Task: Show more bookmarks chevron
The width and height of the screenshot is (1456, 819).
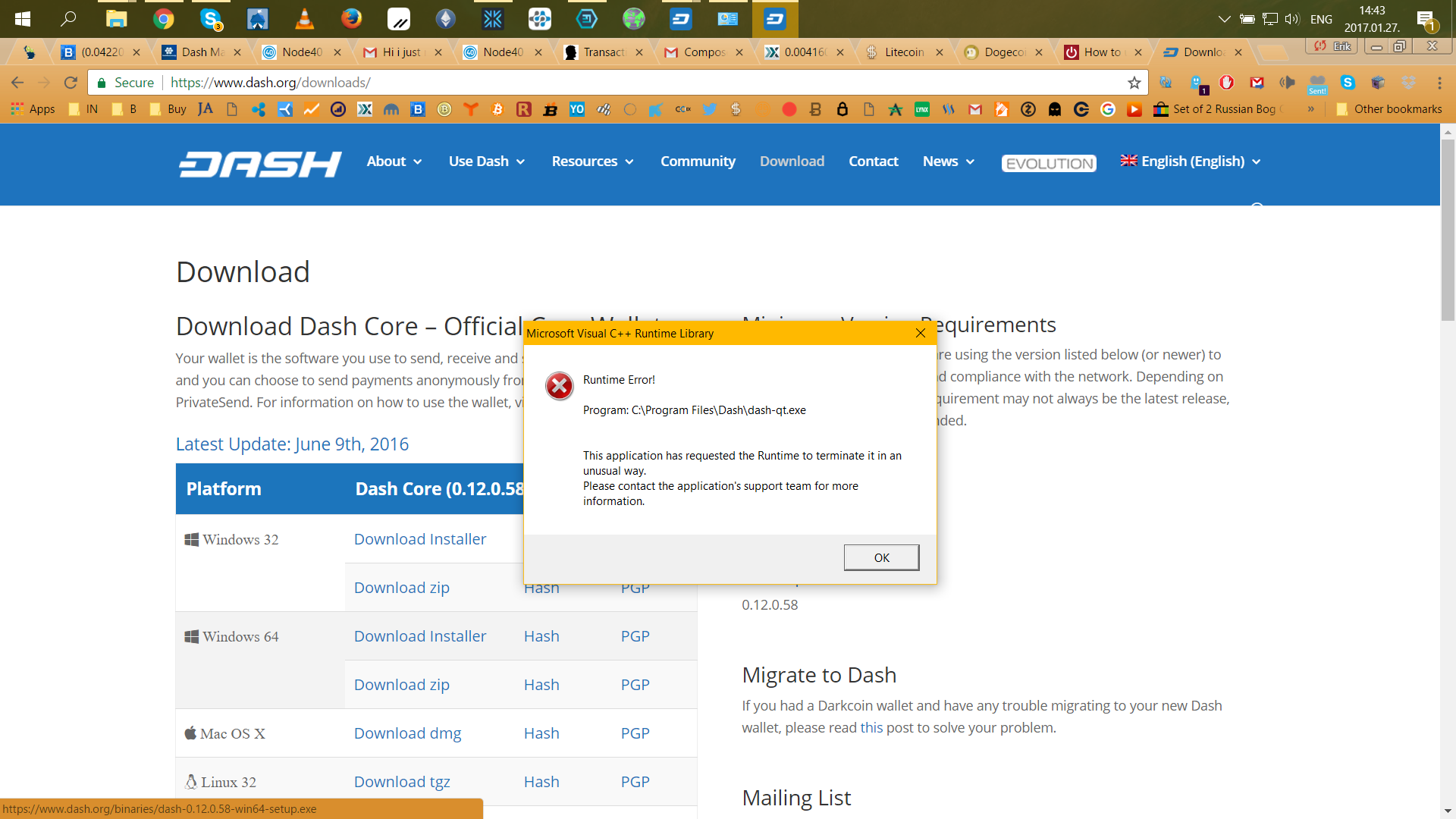Action: pyautogui.click(x=1310, y=109)
